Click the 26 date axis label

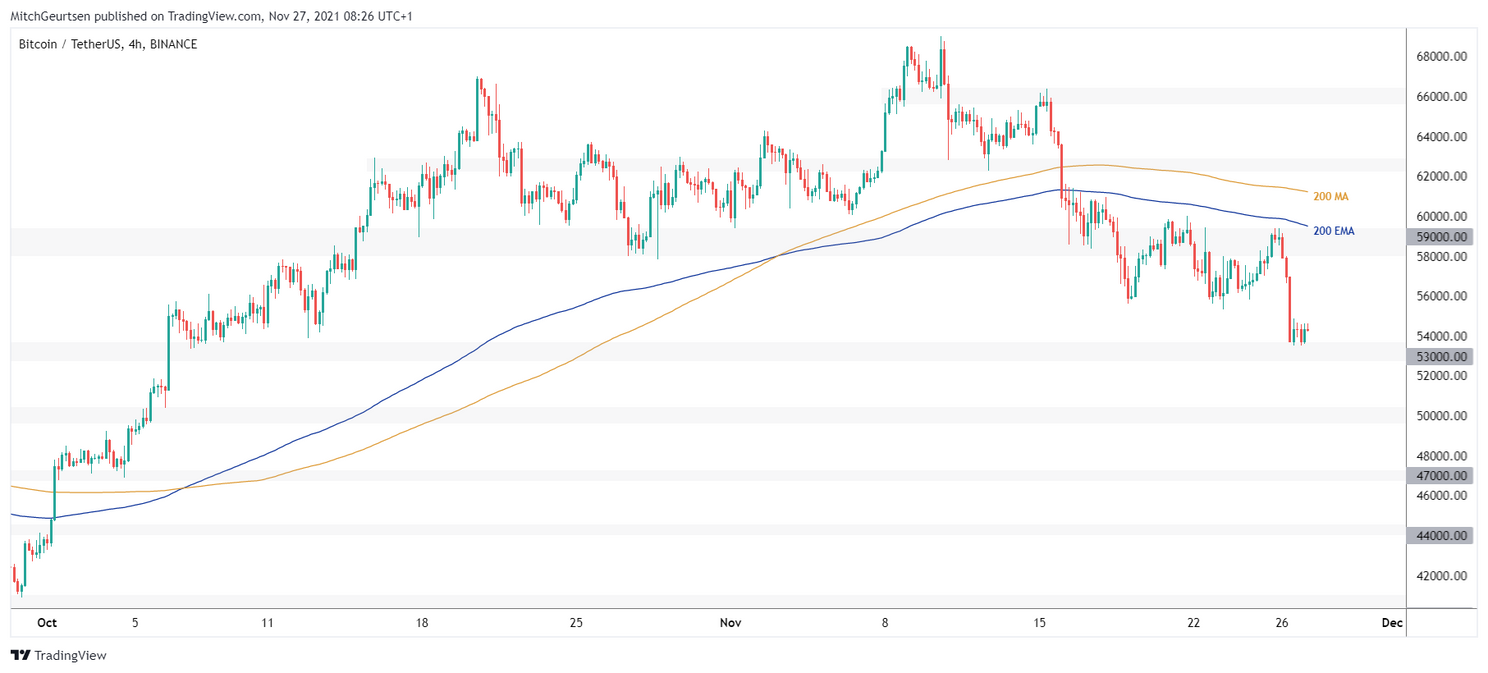pyautogui.click(x=1282, y=623)
